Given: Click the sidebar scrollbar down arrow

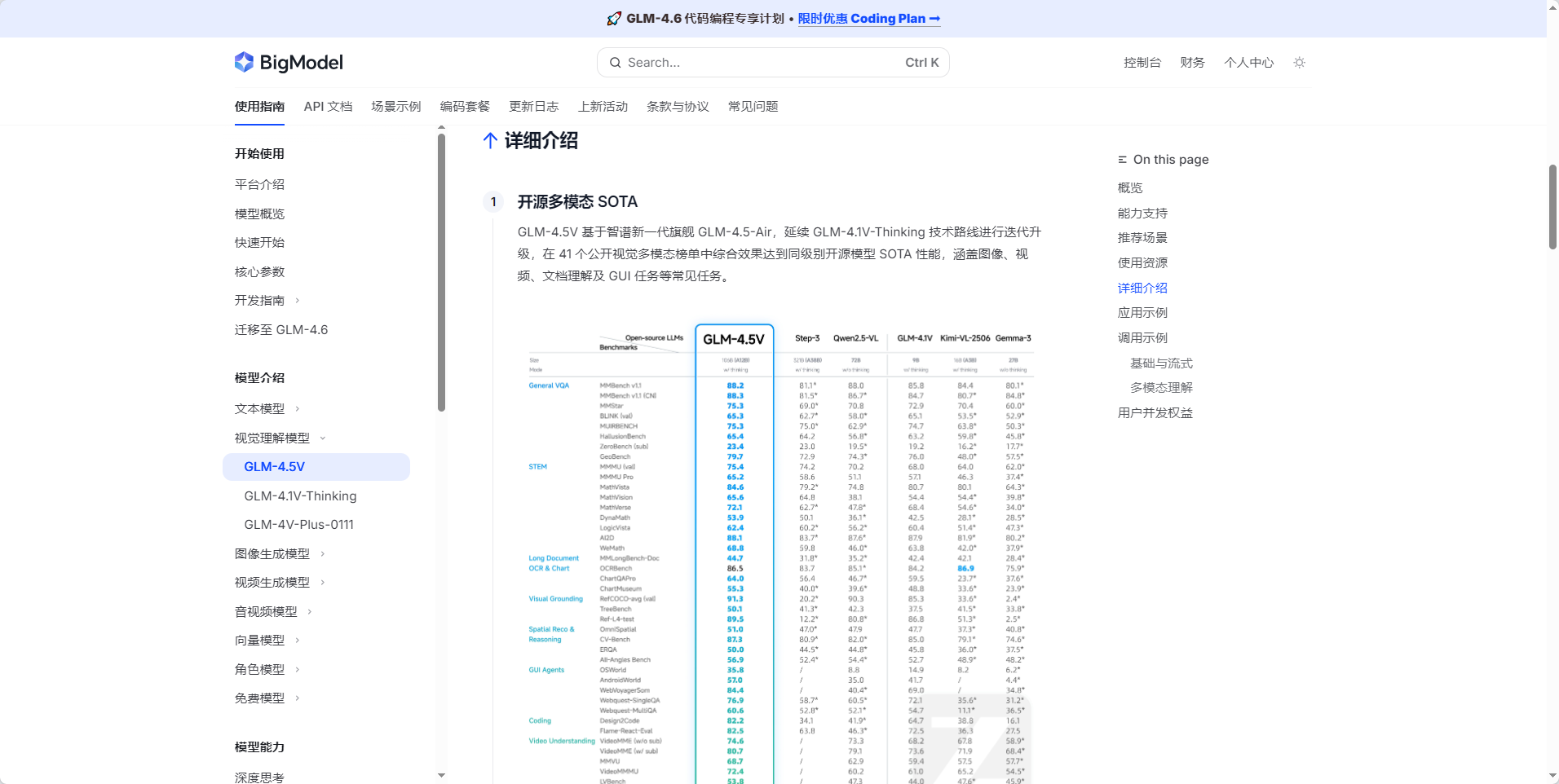Looking at the screenshot, I should click(441, 776).
